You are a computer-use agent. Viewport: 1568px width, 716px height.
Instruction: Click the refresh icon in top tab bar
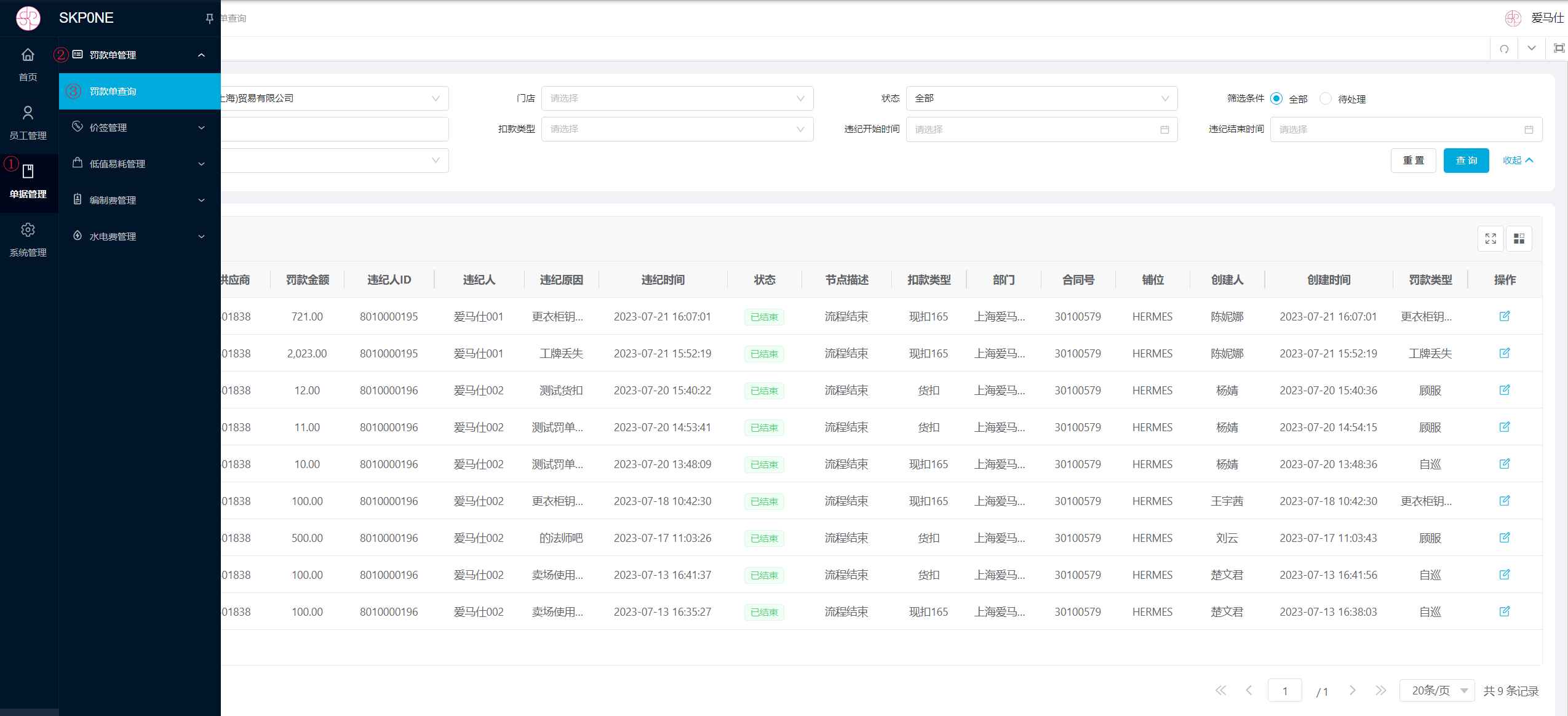click(1504, 49)
